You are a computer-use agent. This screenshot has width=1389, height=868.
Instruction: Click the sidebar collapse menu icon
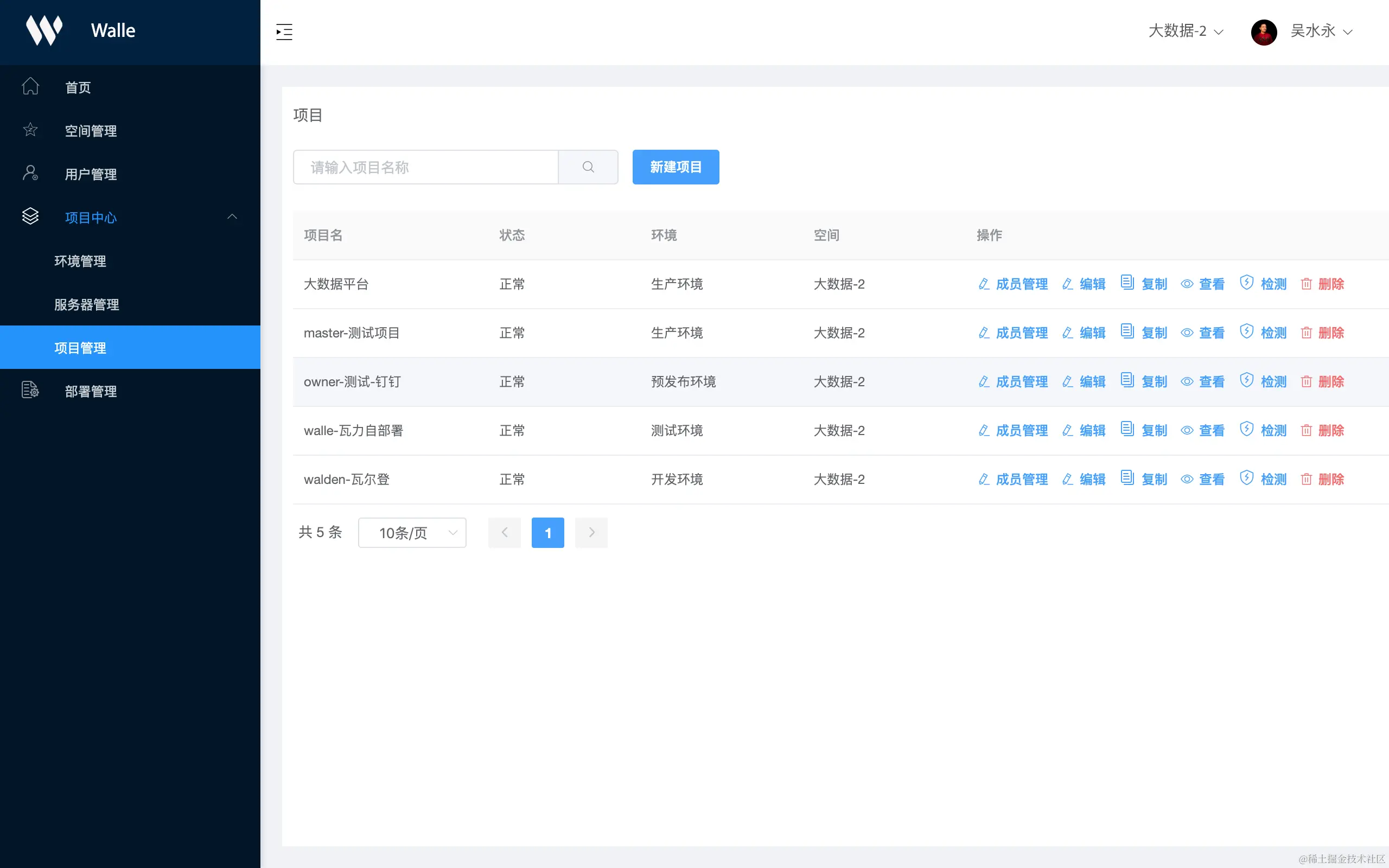[x=284, y=31]
